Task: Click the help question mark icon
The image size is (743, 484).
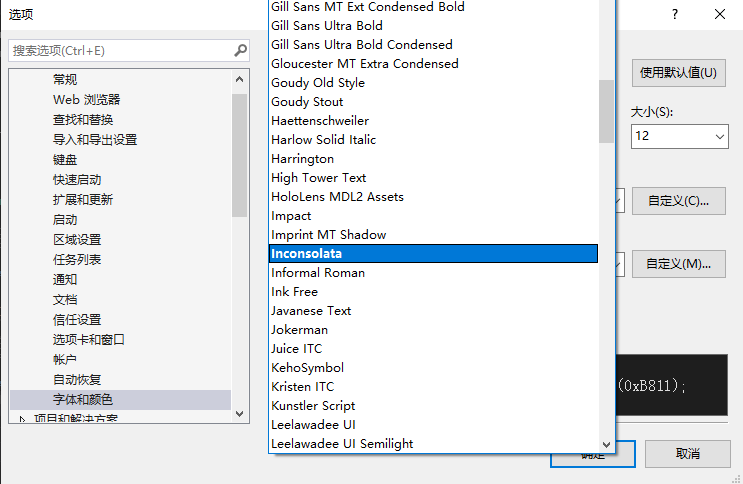Action: (675, 14)
